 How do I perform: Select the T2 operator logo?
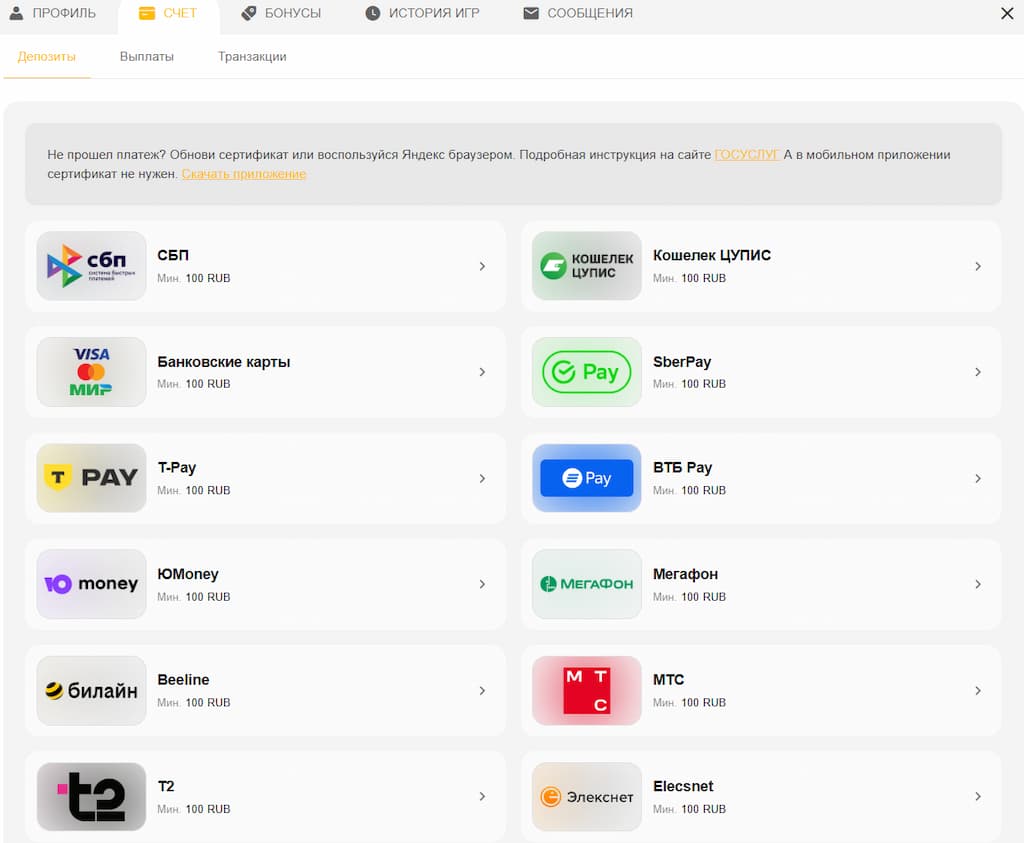(91, 797)
